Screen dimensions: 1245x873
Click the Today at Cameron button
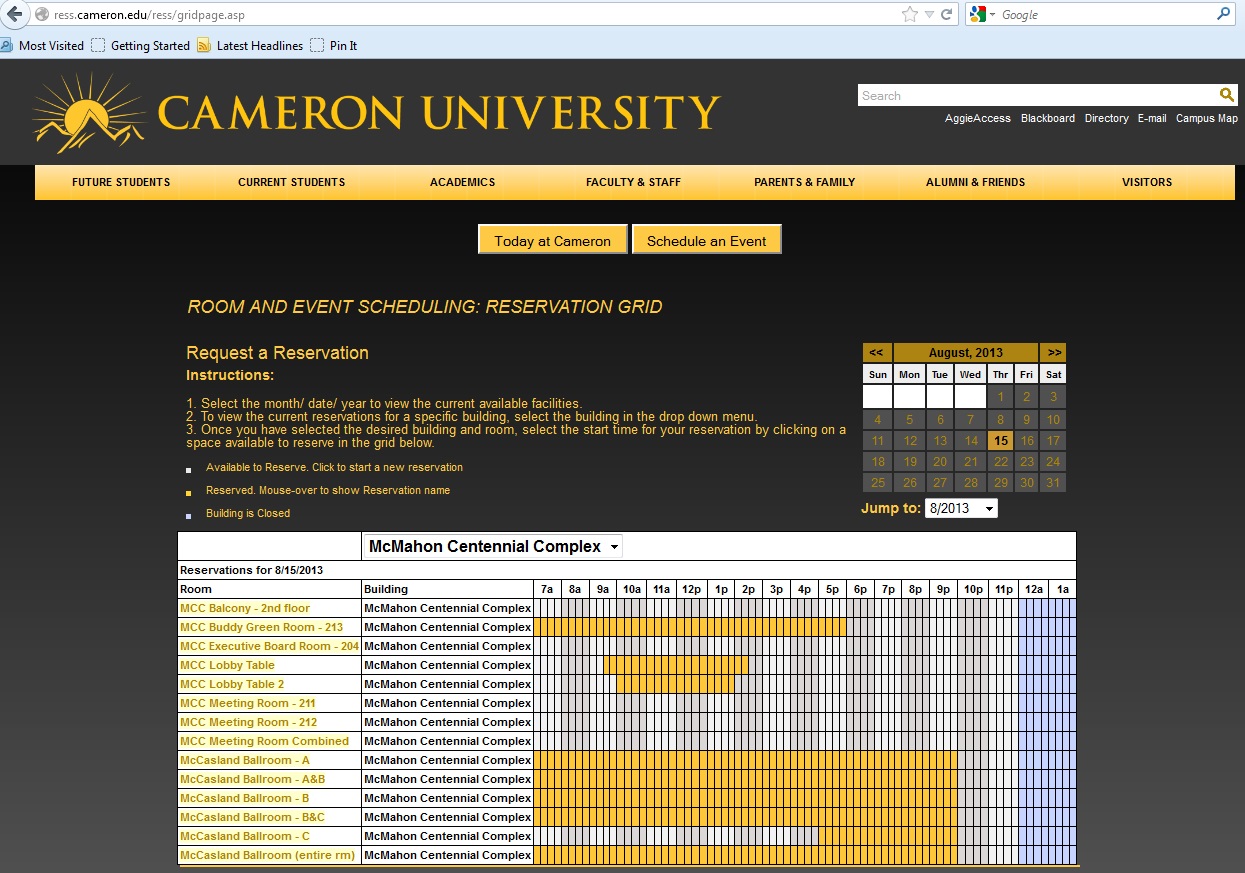point(553,240)
